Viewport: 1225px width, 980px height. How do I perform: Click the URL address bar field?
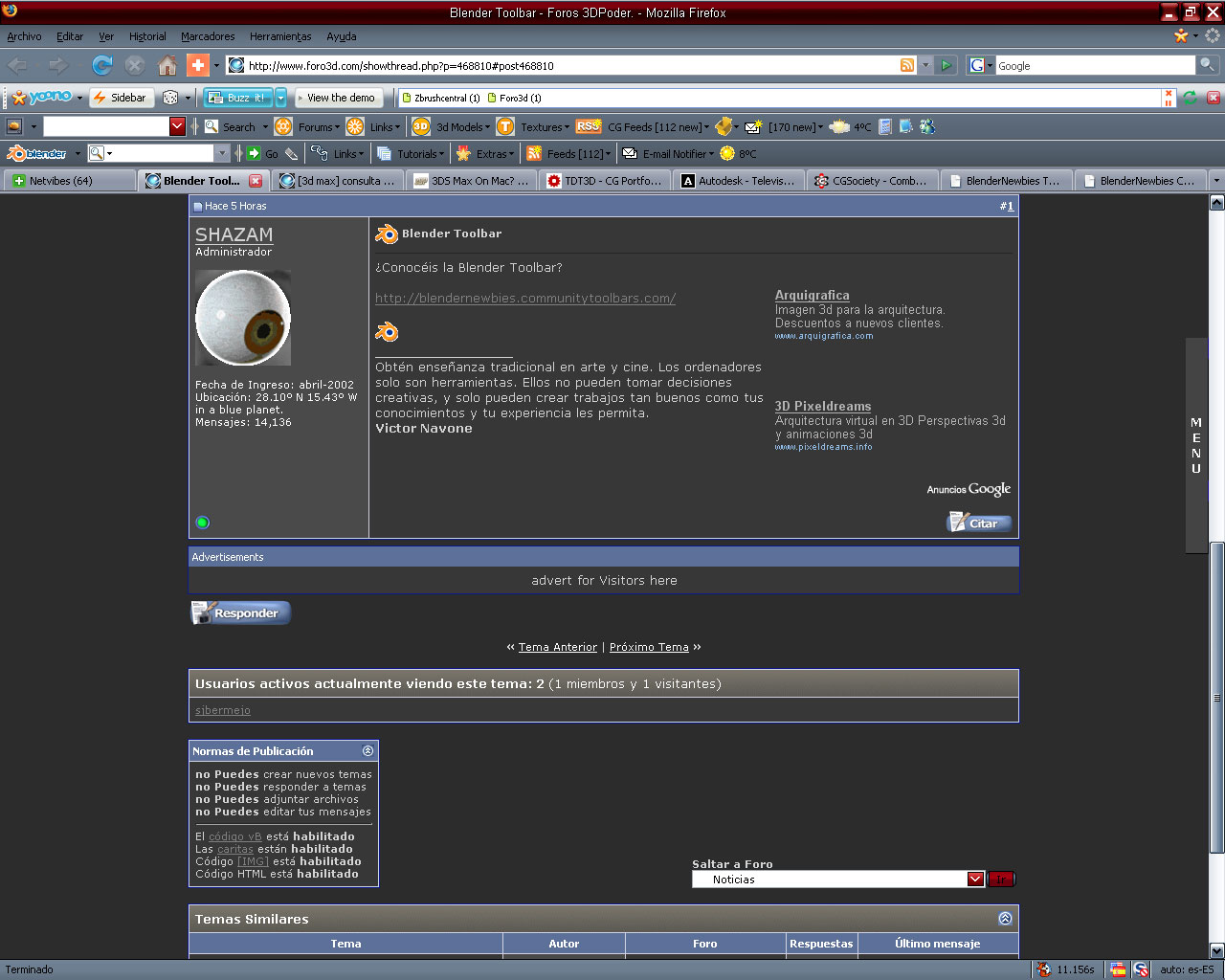pyautogui.click(x=571, y=65)
